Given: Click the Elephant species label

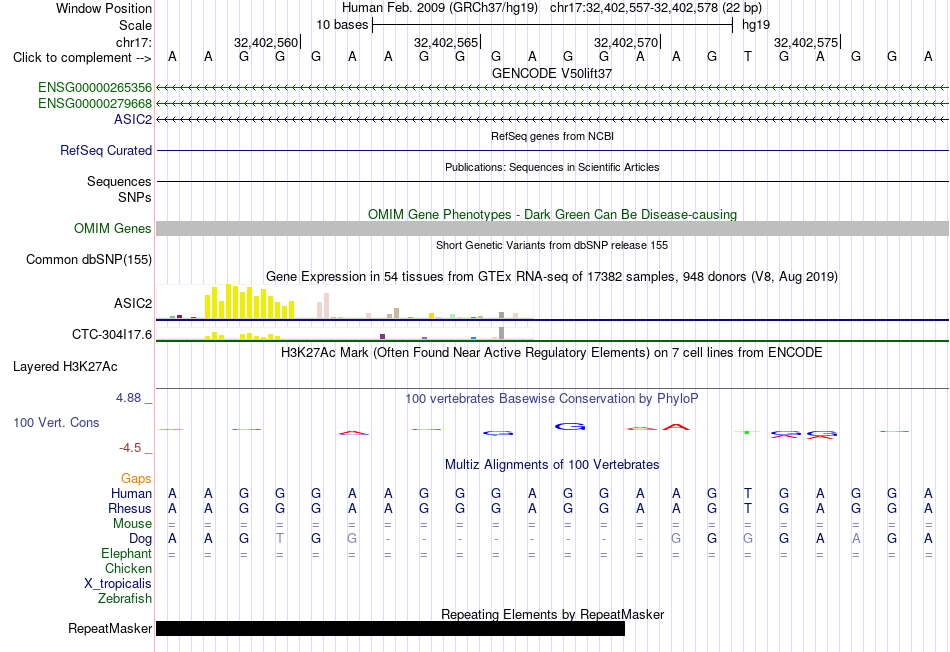Looking at the screenshot, I should click(x=126, y=553).
